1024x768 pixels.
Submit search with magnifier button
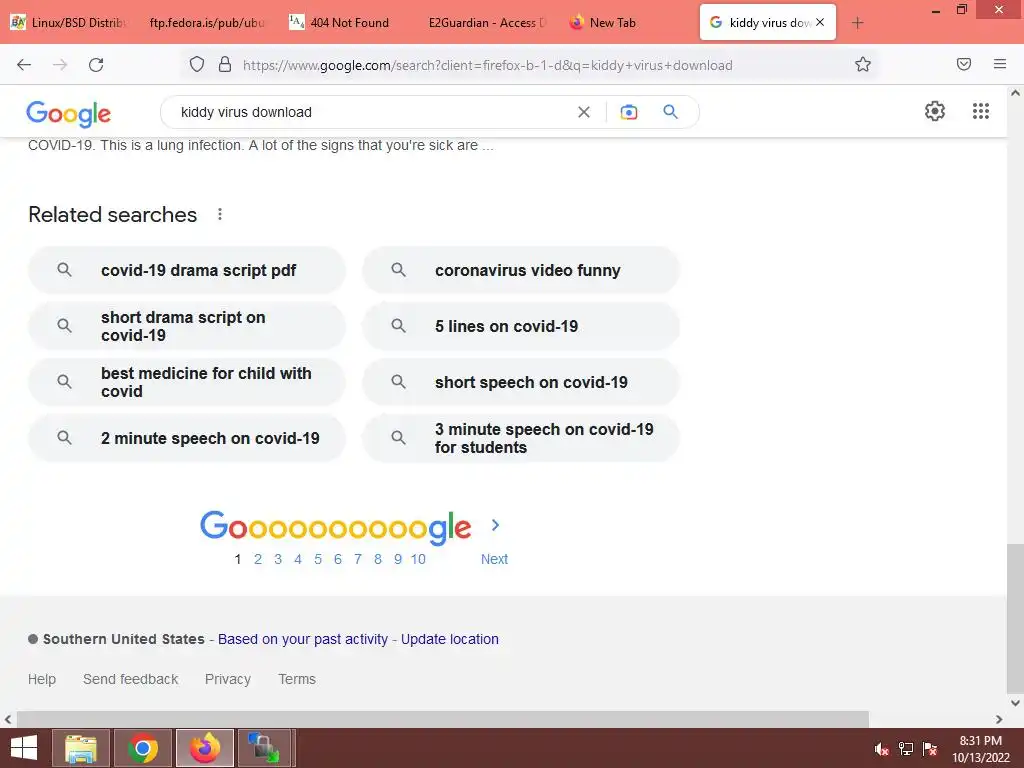tap(670, 112)
